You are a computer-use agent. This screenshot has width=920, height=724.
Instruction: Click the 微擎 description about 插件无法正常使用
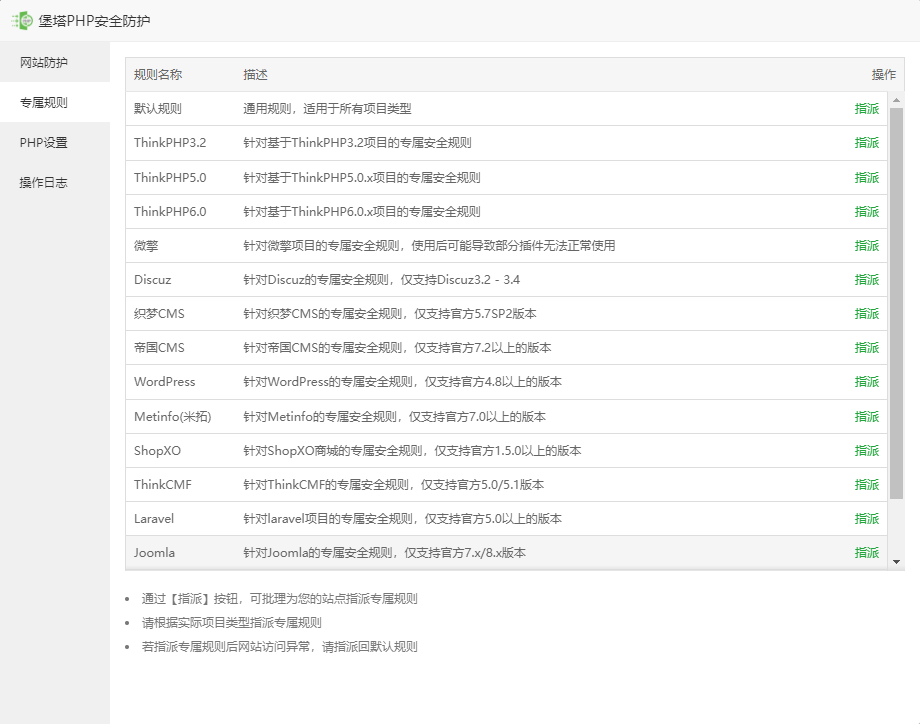point(429,245)
